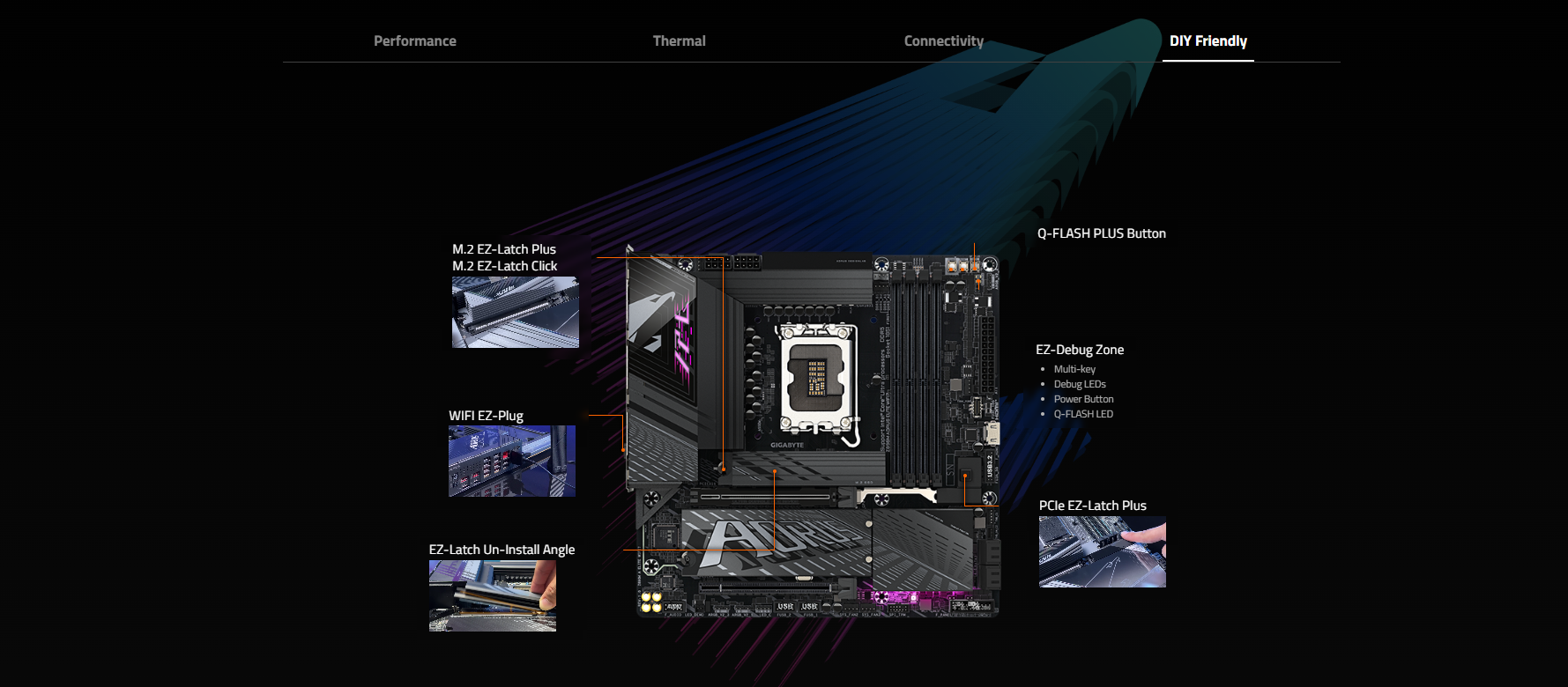
Task: Click the EZ-Debug Zone heading
Action: point(1080,350)
